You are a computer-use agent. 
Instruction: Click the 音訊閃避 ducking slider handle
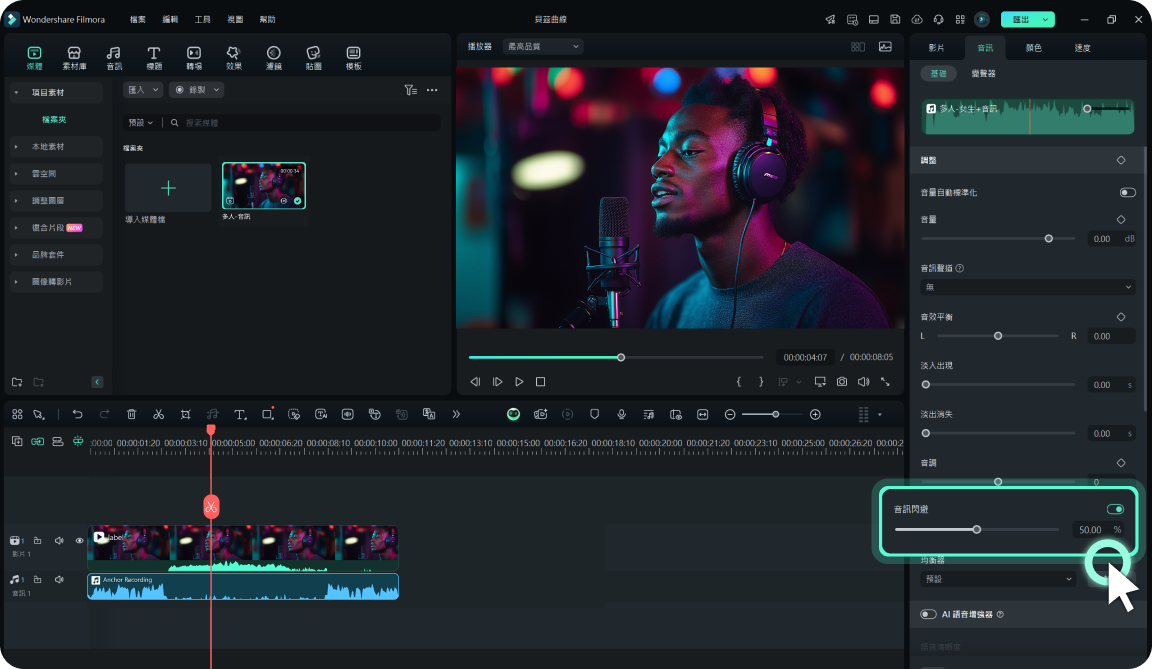[976, 529]
